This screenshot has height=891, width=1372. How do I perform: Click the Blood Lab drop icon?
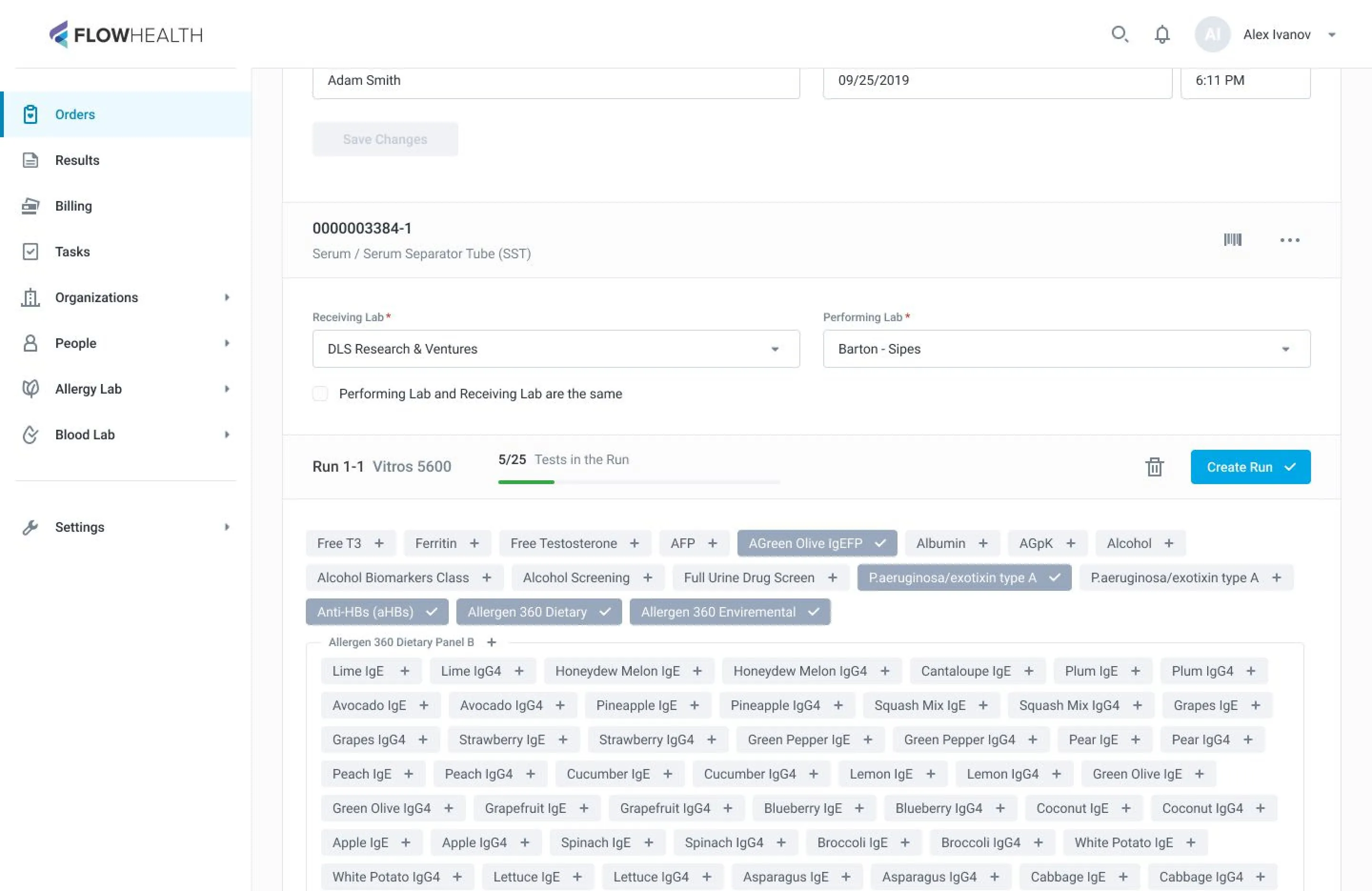pos(30,434)
